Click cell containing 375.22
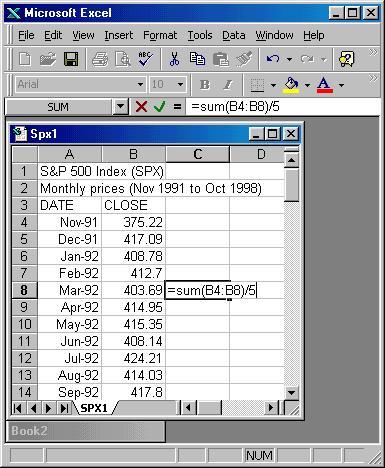The height and width of the screenshot is (468, 385). (133, 222)
